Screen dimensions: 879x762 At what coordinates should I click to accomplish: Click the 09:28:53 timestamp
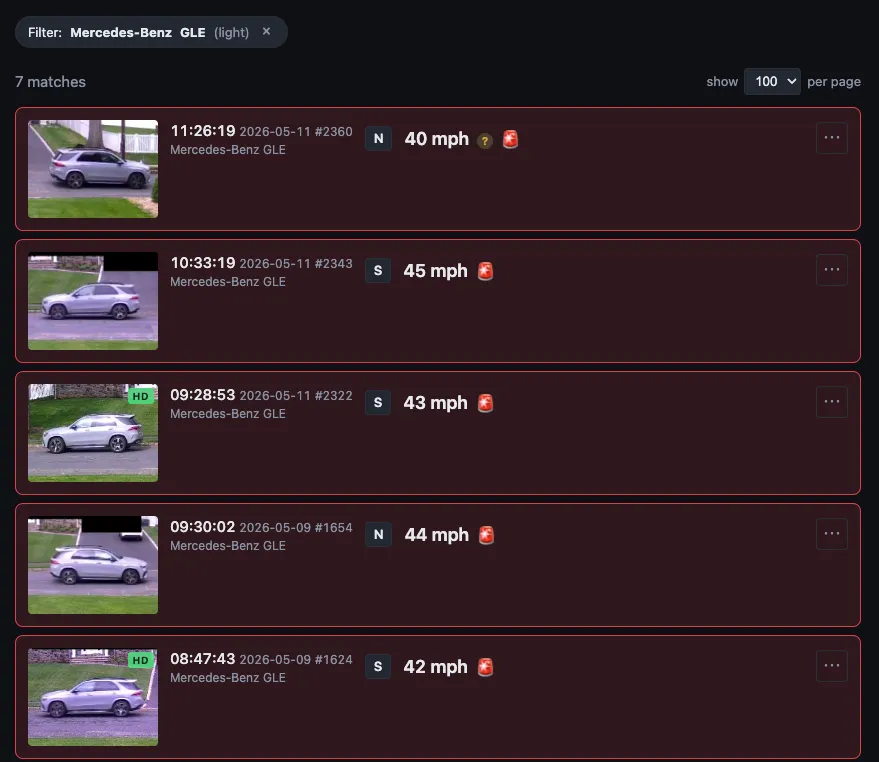(x=203, y=395)
